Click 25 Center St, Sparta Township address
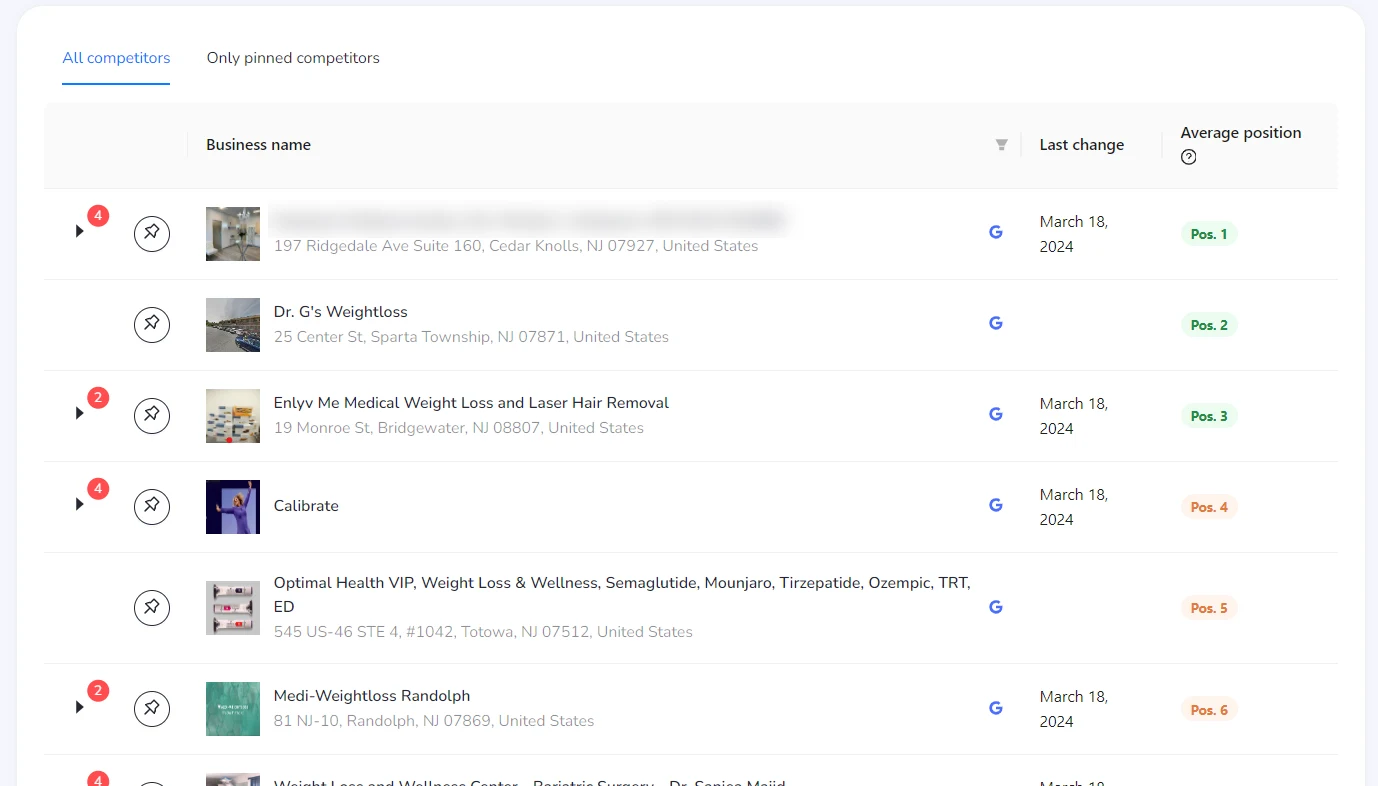1378x786 pixels. click(x=471, y=337)
